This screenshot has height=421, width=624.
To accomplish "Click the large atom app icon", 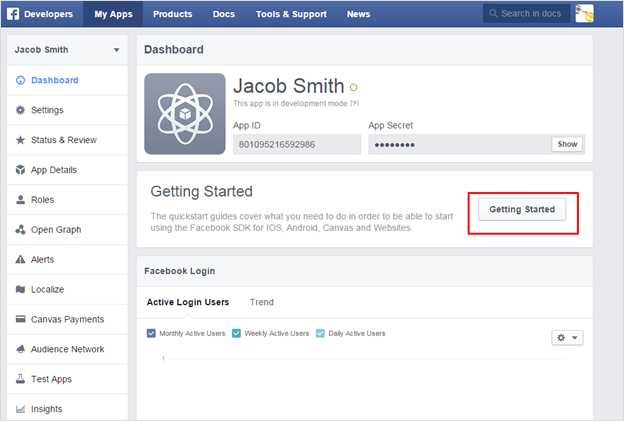I will click(x=185, y=114).
